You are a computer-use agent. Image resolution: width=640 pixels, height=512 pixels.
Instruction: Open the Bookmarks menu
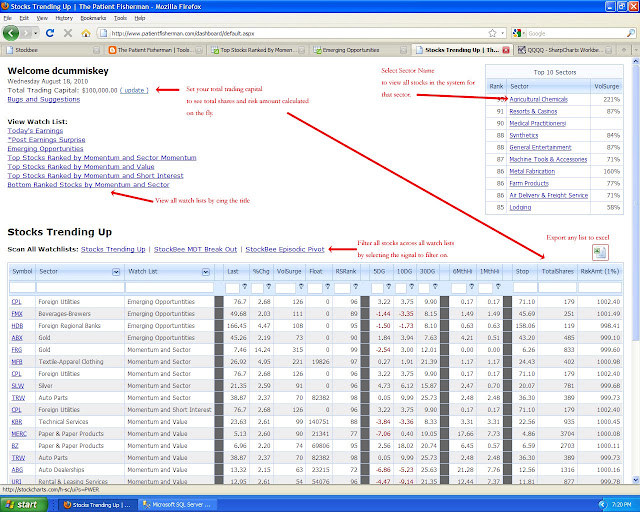[93, 18]
